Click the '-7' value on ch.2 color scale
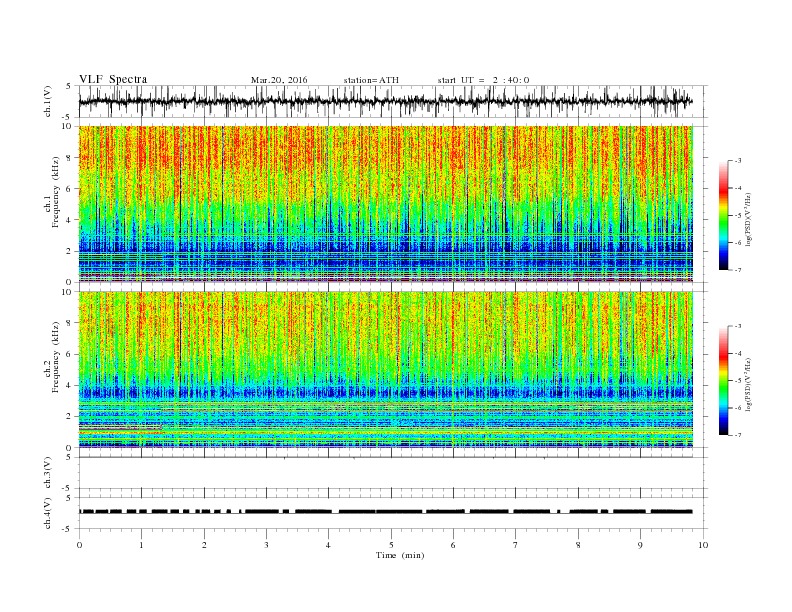 [x=738, y=435]
